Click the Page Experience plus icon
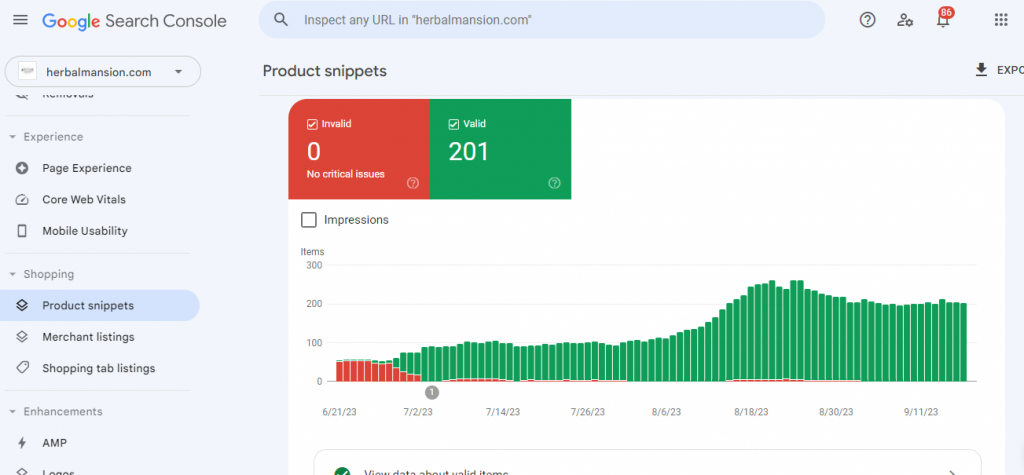 (22, 168)
